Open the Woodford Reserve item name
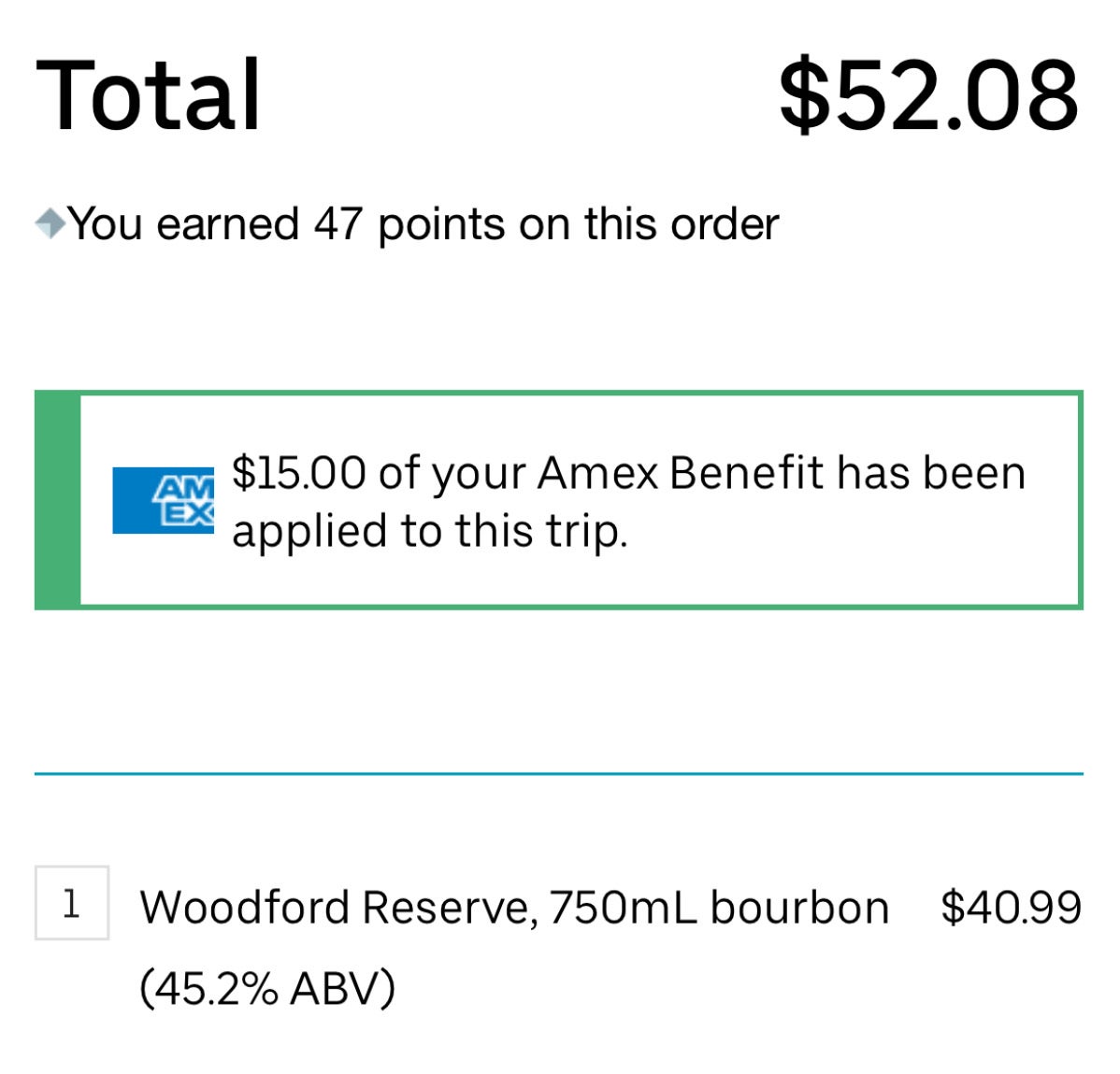 point(335,908)
